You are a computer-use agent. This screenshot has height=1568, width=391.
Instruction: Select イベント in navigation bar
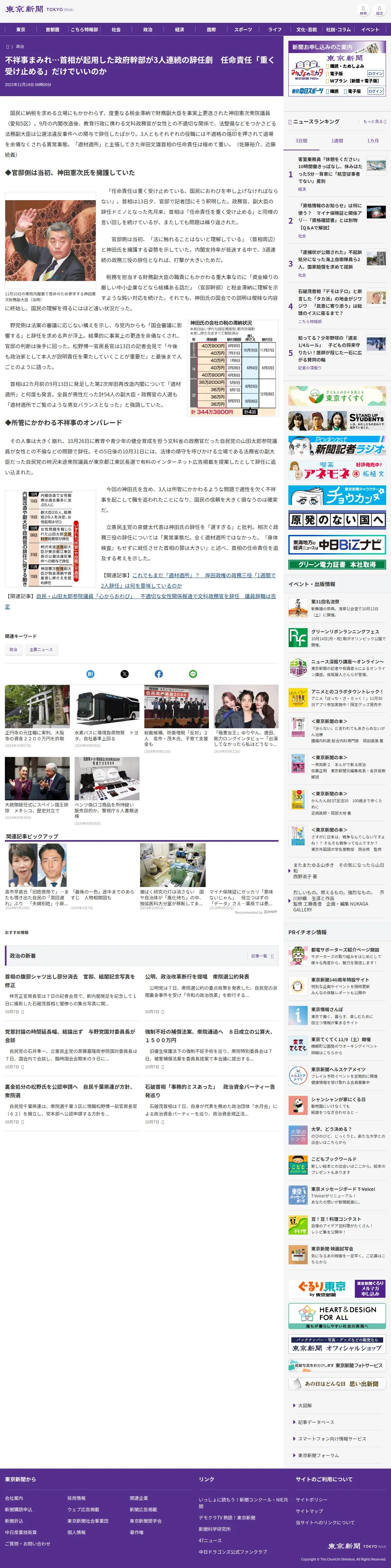tap(370, 29)
